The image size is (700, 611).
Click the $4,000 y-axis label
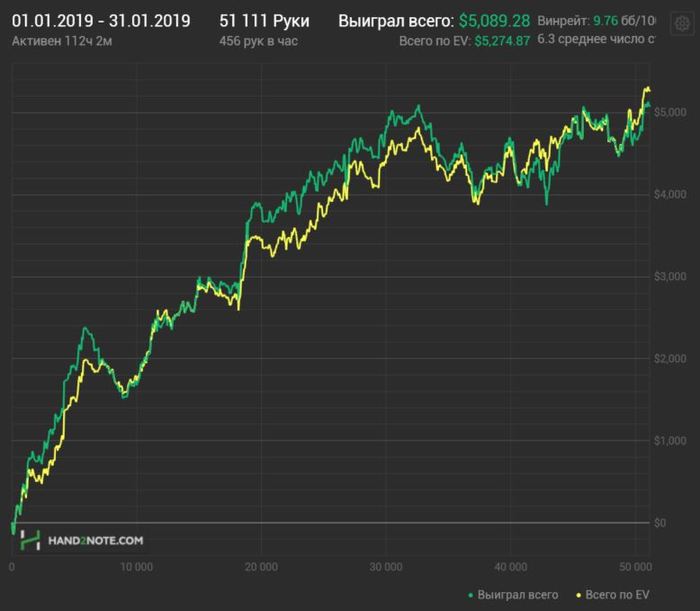[670, 194]
